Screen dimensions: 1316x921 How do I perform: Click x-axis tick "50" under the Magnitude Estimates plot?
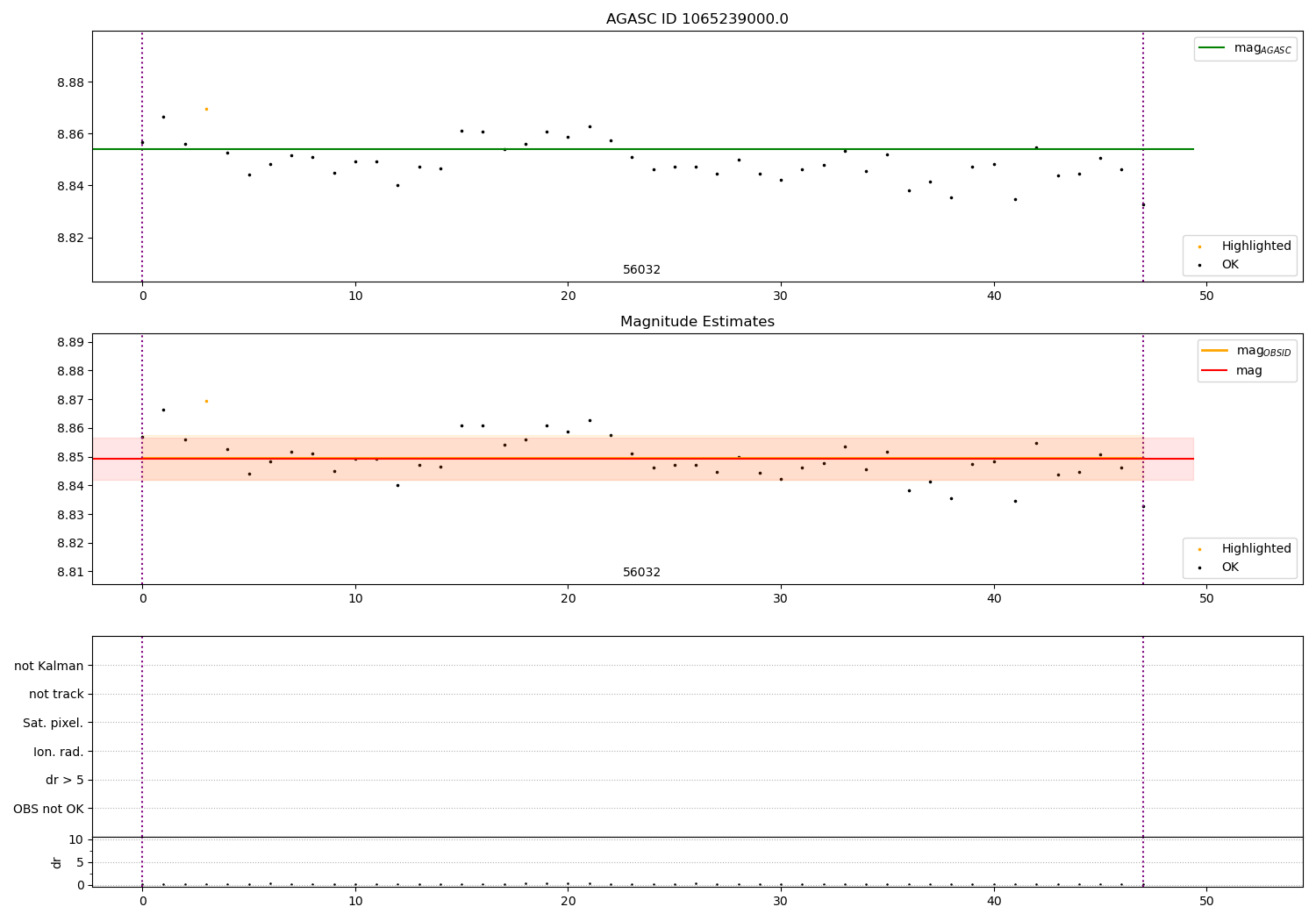pos(1206,599)
